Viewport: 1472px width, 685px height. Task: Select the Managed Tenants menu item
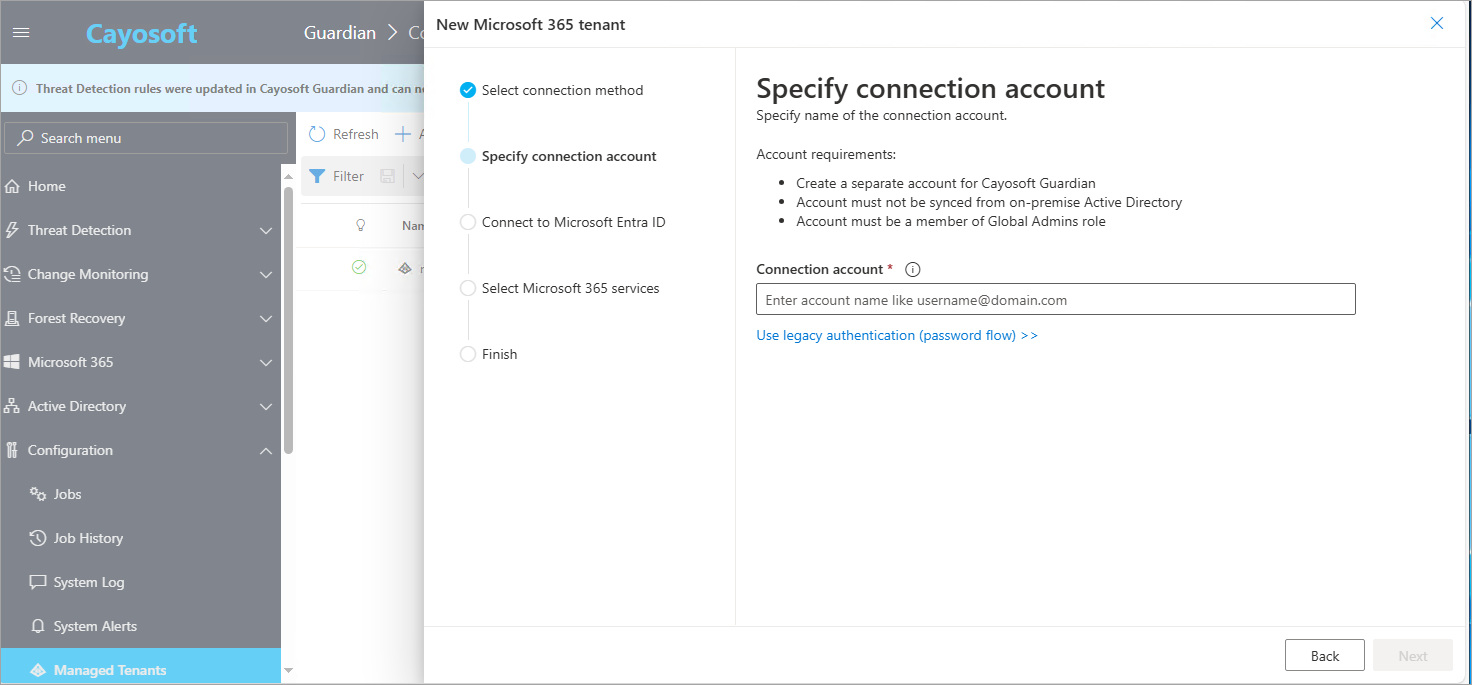coord(140,668)
